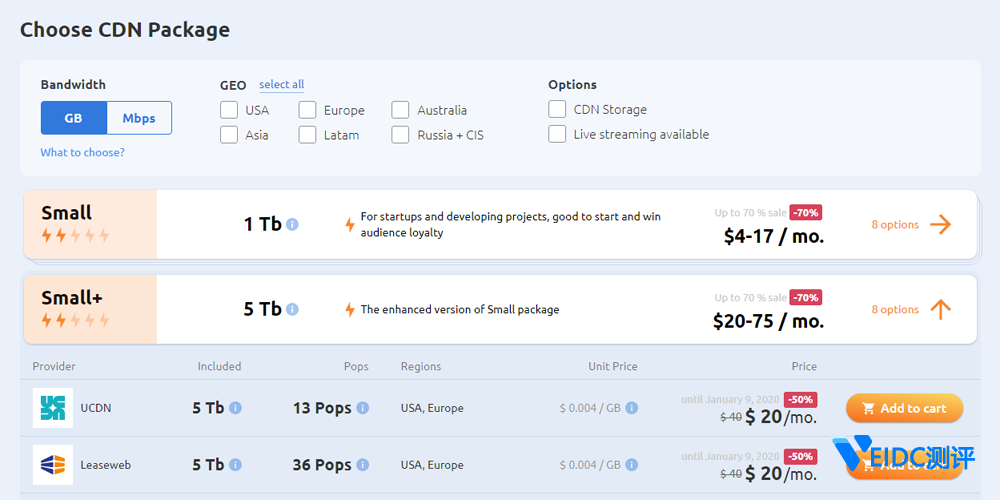Viewport: 1000px width, 500px height.
Task: Click info icon next to Small+ 5 Tb
Action: click(292, 310)
